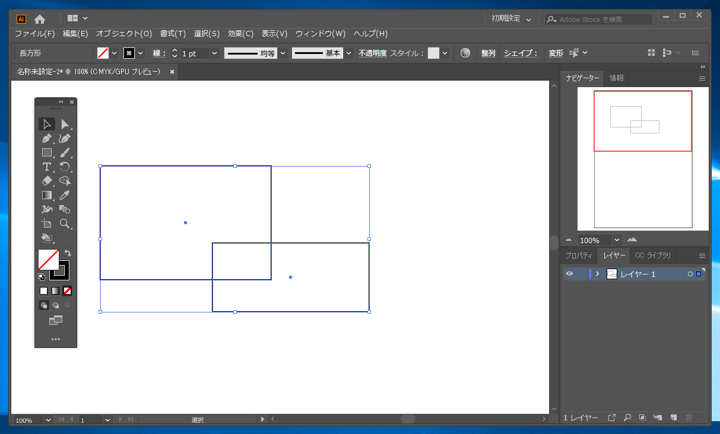This screenshot has width=720, height=434.
Task: Open the 効果(C) menu
Action: [240, 34]
